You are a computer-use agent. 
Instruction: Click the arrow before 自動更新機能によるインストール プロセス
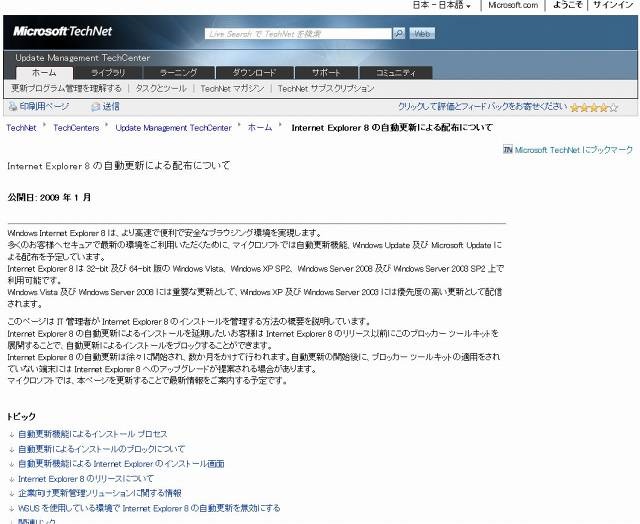[x=12, y=435]
